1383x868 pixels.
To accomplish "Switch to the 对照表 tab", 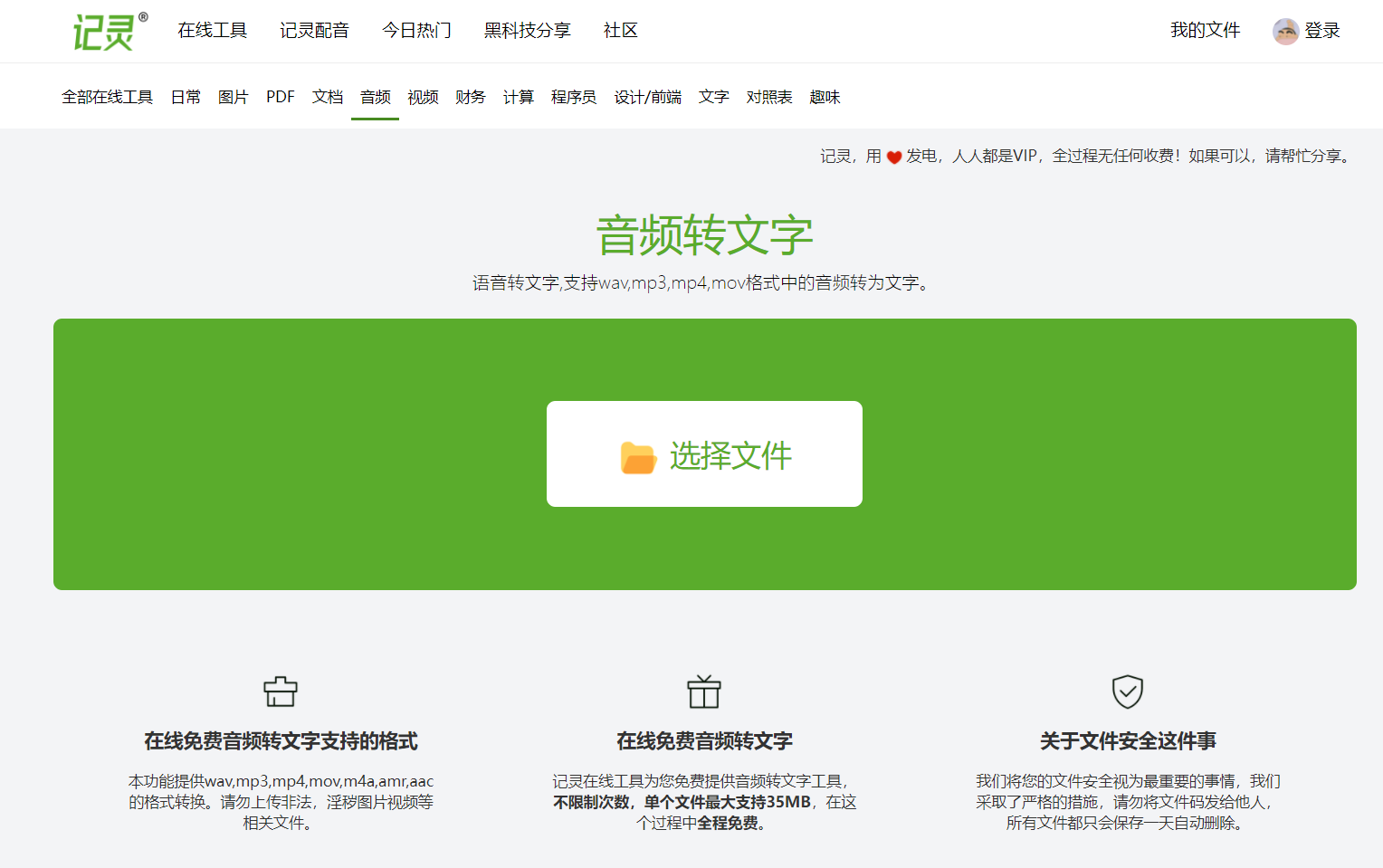I will pyautogui.click(x=769, y=97).
